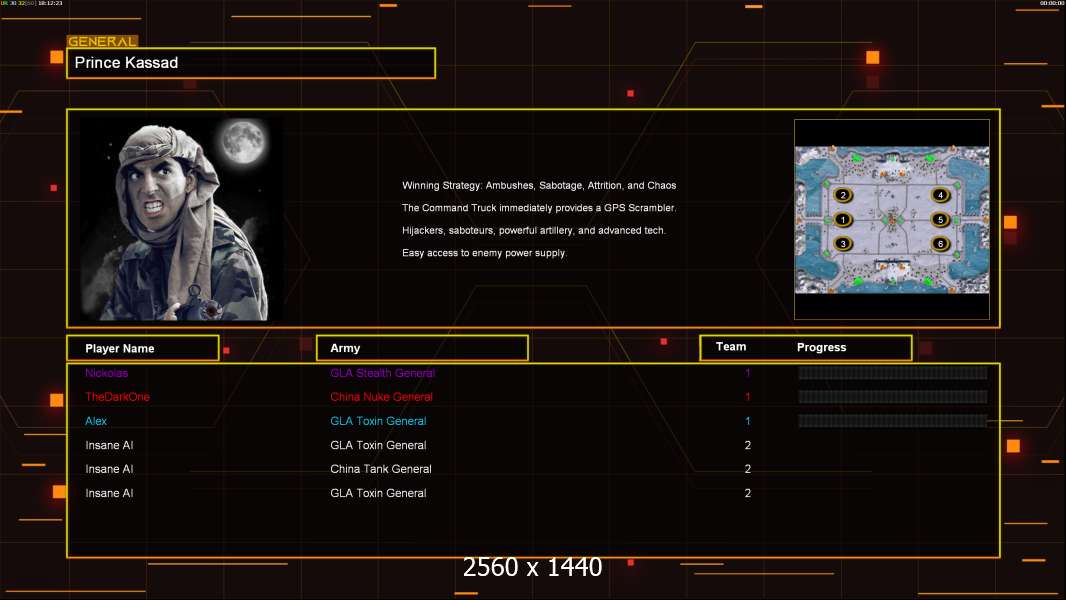Click GLA Stealth General army entry
Viewport: 1066px width, 600px height.
(382, 373)
